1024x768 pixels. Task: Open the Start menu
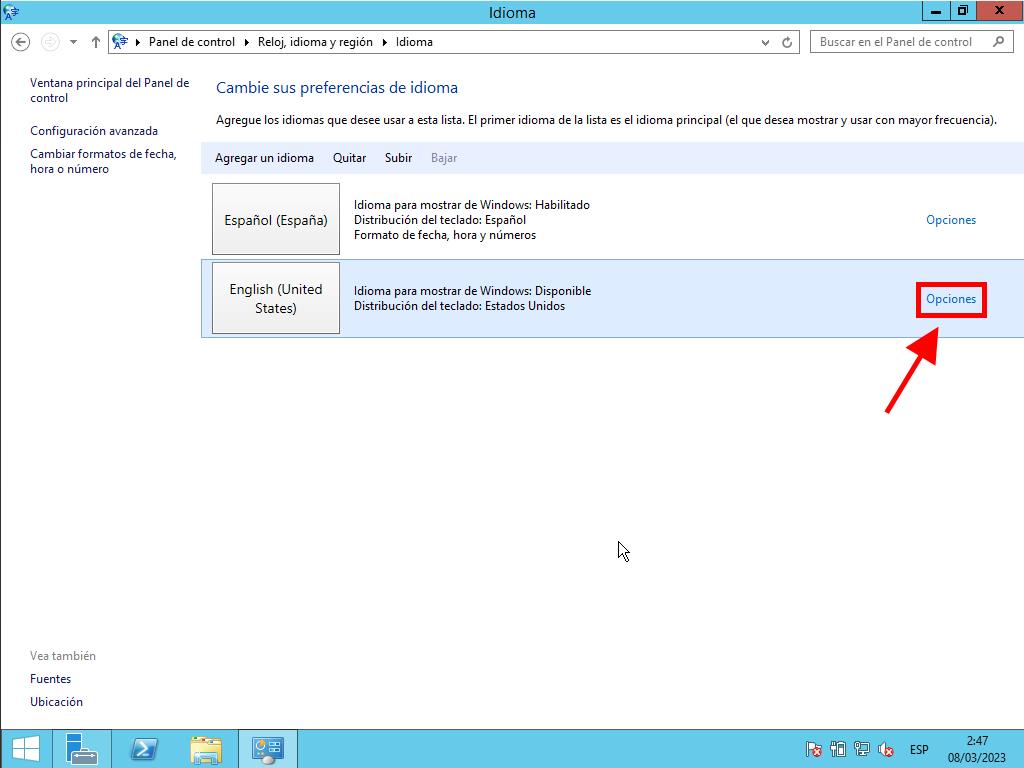click(x=25, y=749)
